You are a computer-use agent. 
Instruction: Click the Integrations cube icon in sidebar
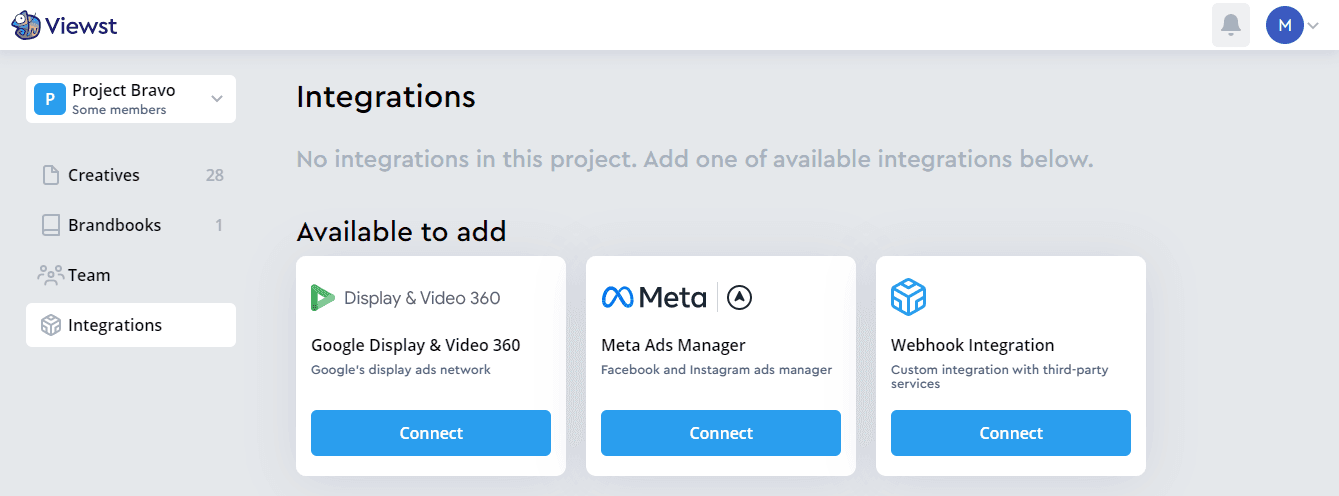point(50,325)
